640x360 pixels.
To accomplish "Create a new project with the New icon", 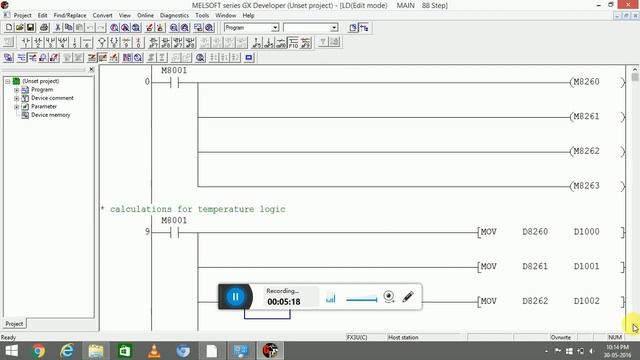I will pos(9,28).
